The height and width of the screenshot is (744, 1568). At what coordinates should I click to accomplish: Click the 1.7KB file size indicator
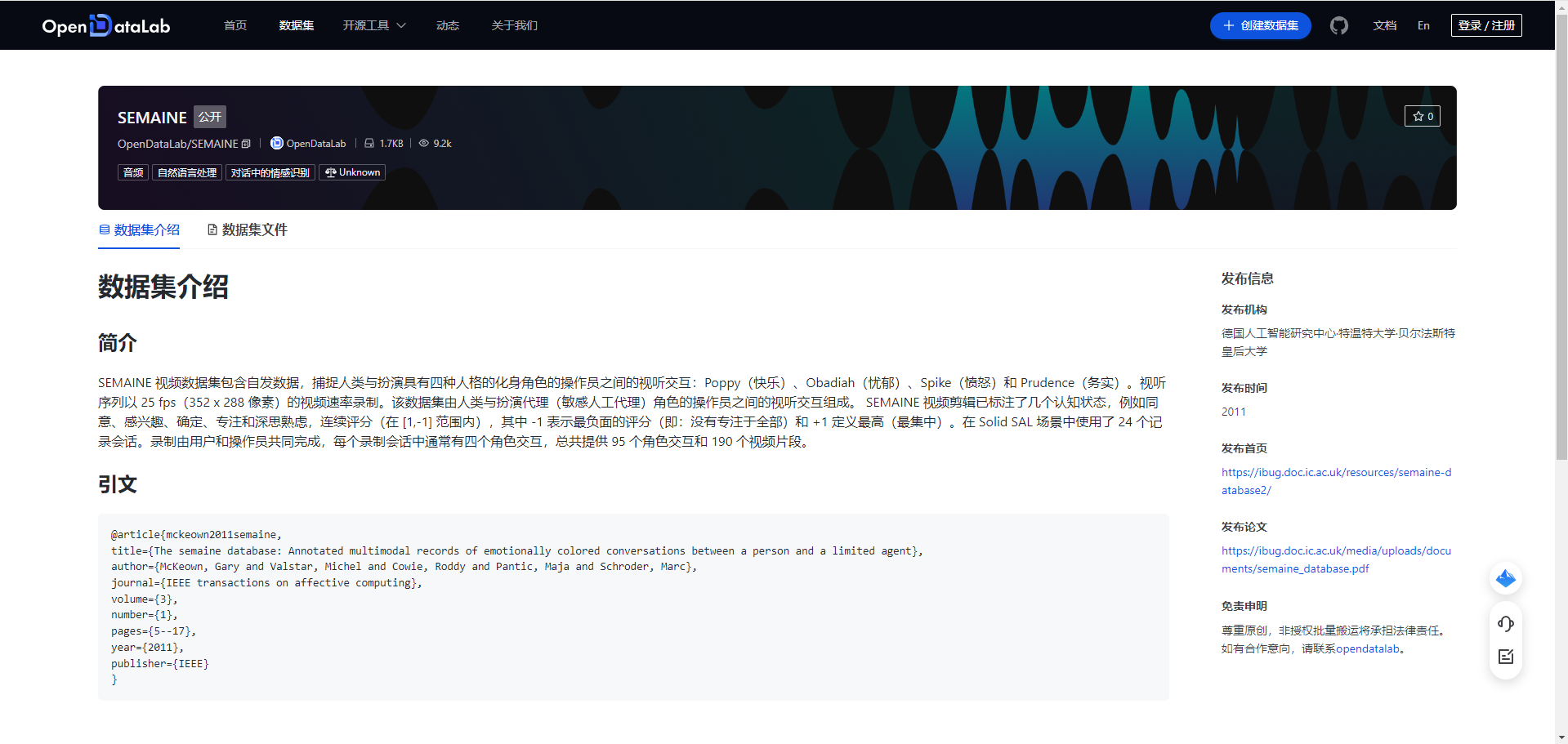click(x=384, y=144)
